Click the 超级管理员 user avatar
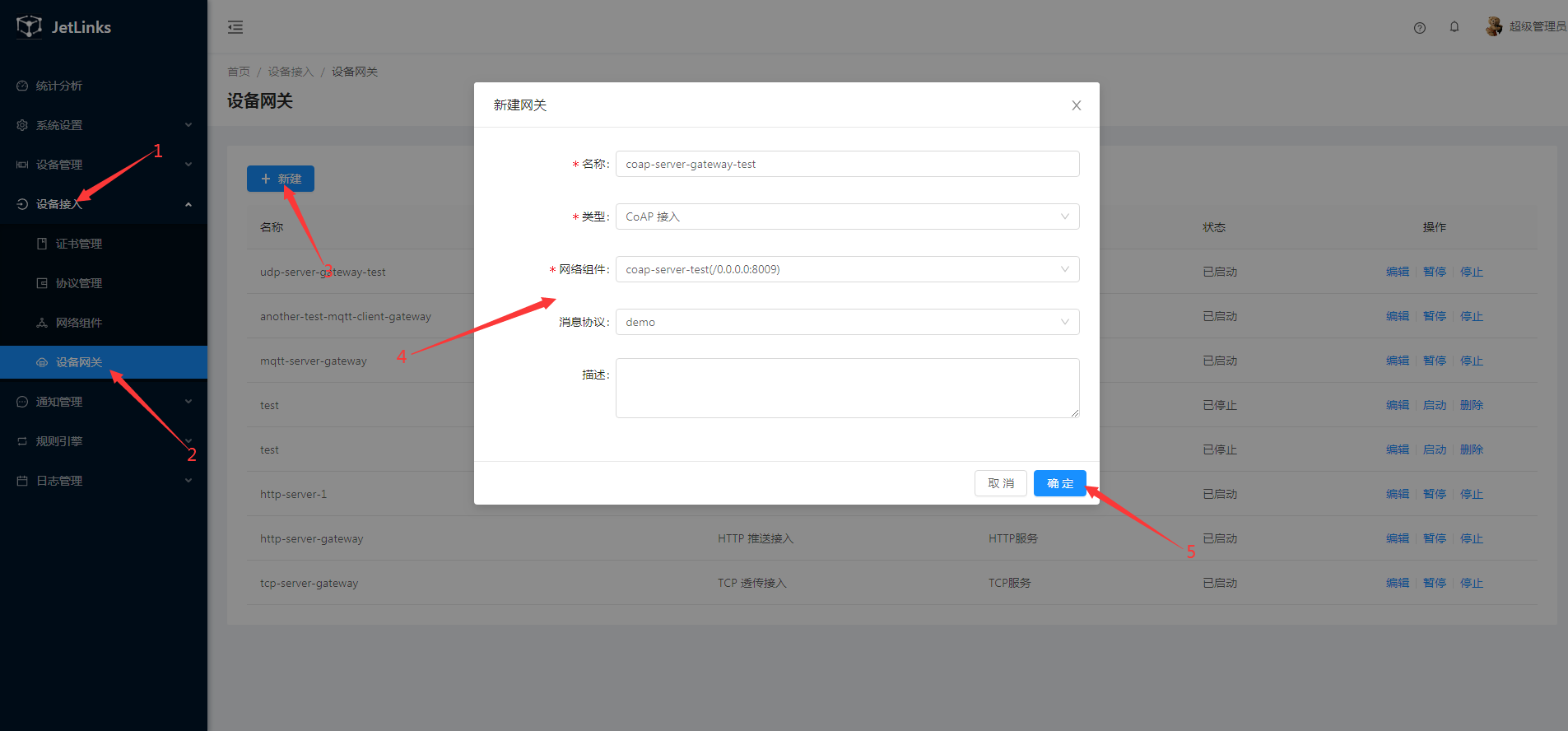The height and width of the screenshot is (731, 1568). tap(1493, 26)
